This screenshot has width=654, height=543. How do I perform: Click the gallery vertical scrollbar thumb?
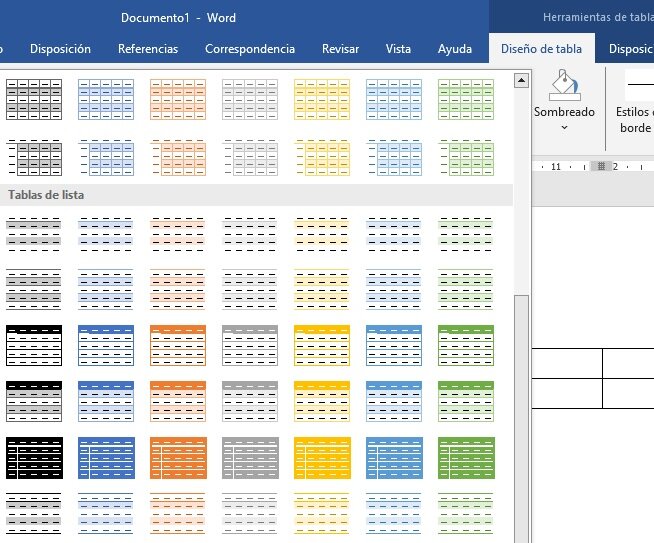click(x=521, y=419)
